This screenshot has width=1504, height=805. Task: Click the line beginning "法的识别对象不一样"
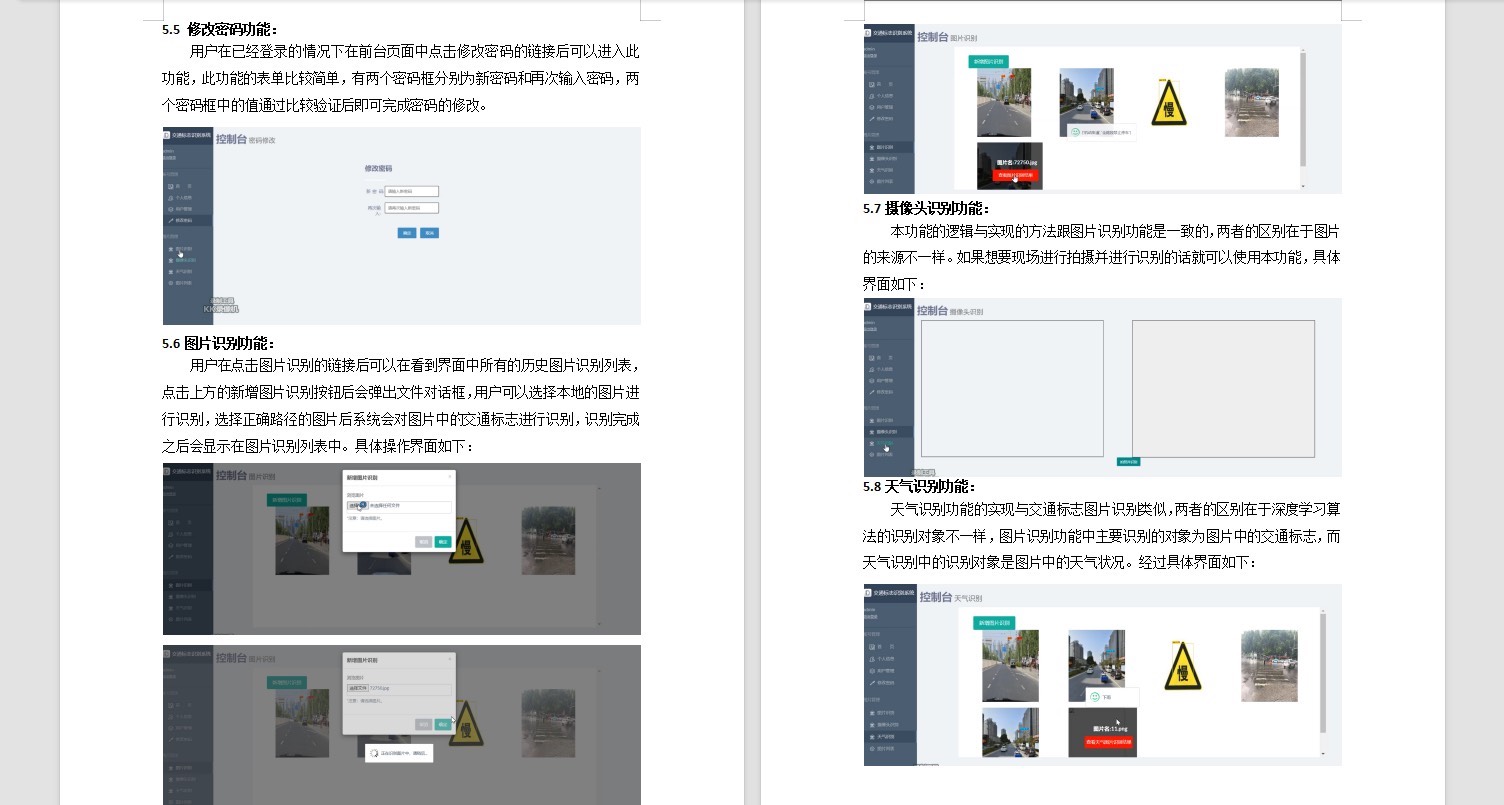tap(1102, 536)
